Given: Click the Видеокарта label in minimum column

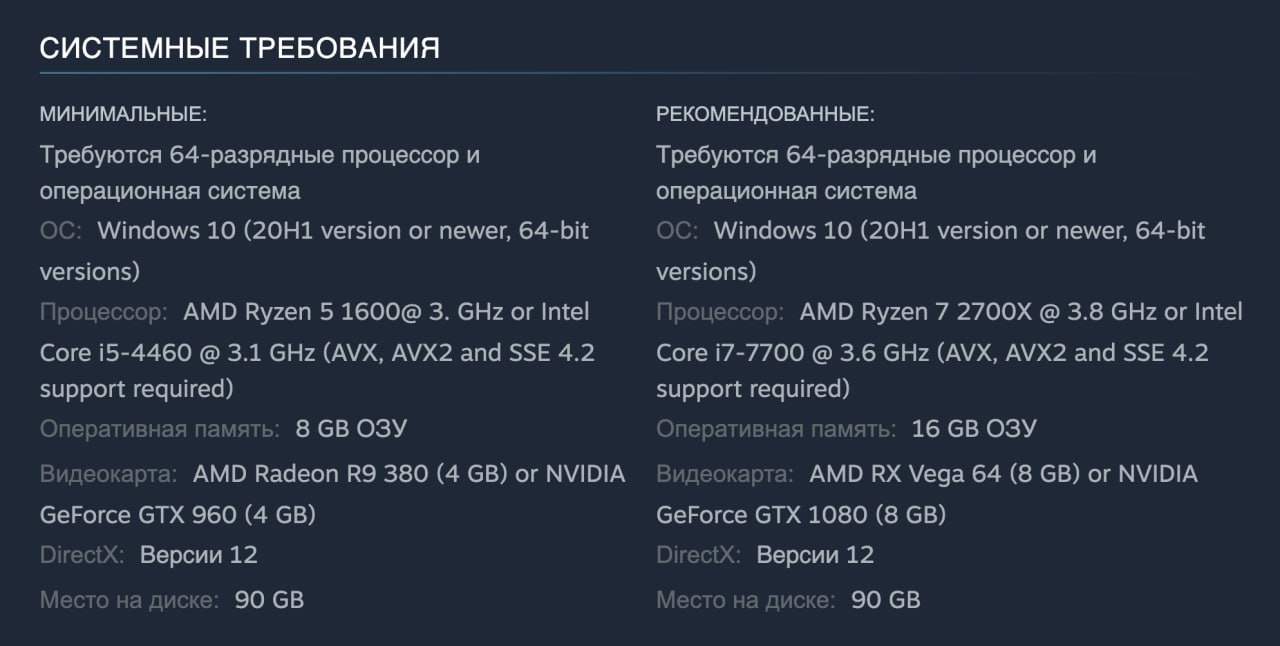Looking at the screenshot, I should [109, 473].
